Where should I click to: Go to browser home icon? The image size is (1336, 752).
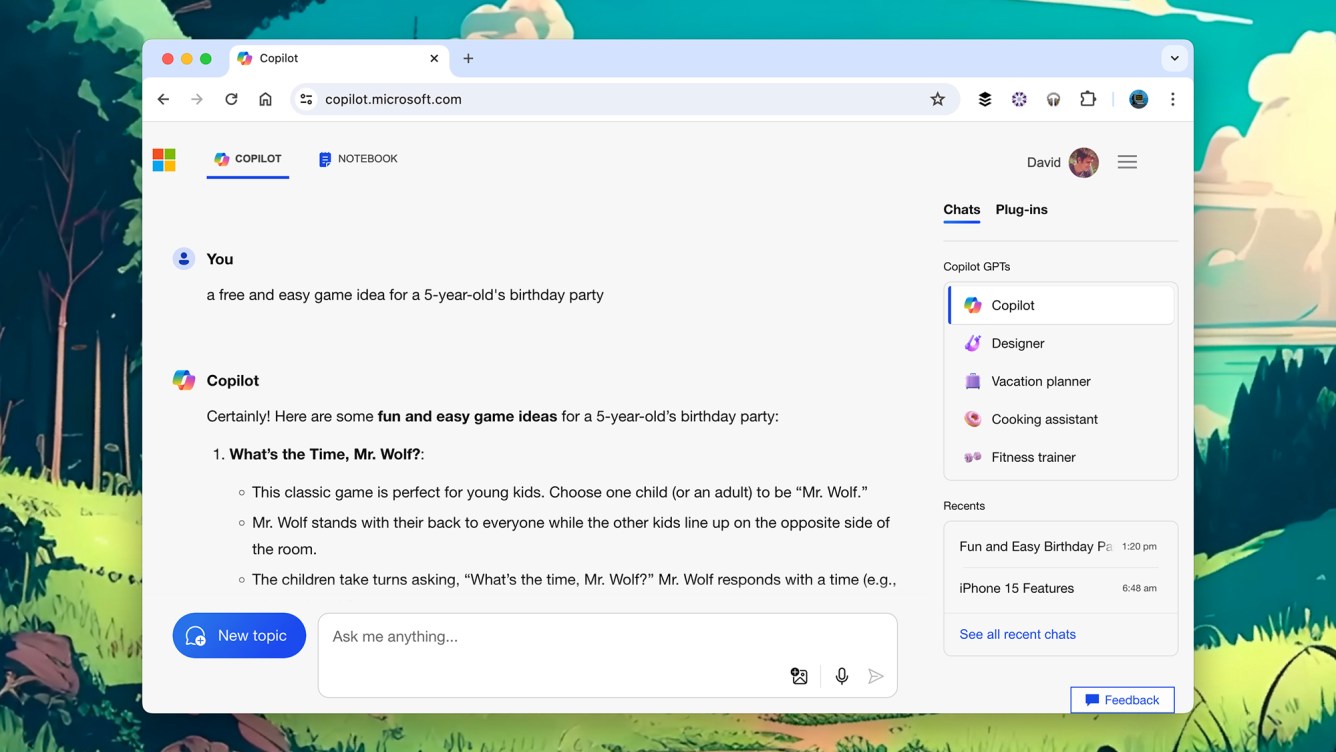pos(265,99)
